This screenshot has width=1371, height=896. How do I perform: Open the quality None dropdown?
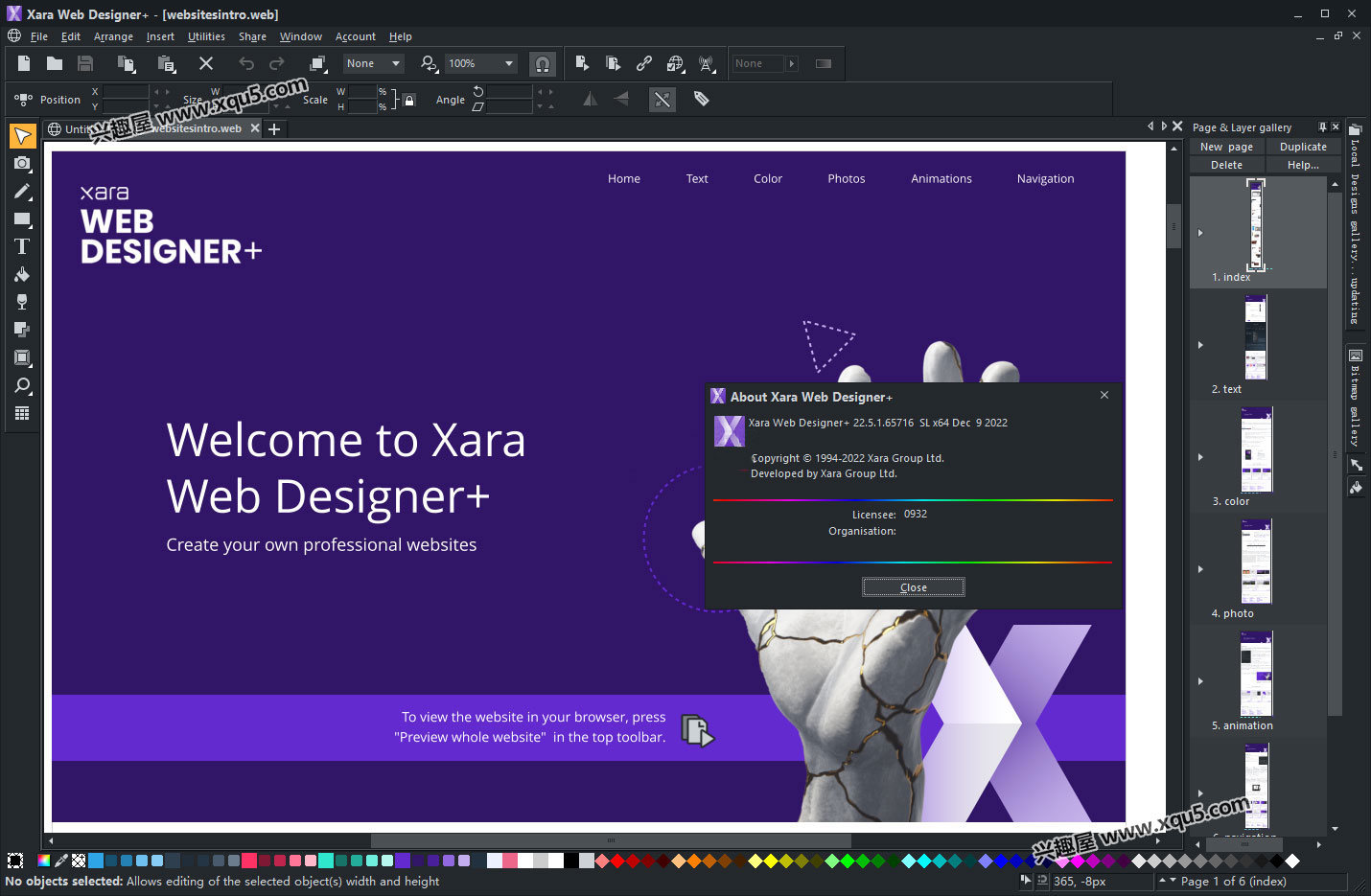[374, 63]
